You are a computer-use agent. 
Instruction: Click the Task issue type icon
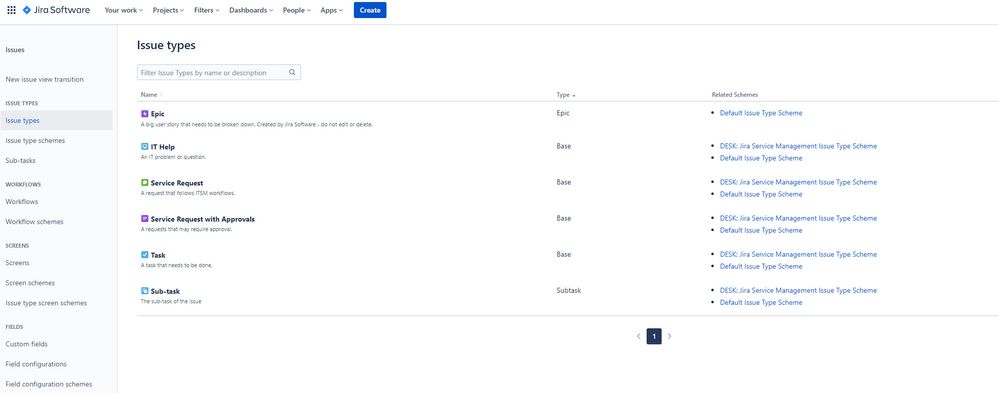coord(144,255)
